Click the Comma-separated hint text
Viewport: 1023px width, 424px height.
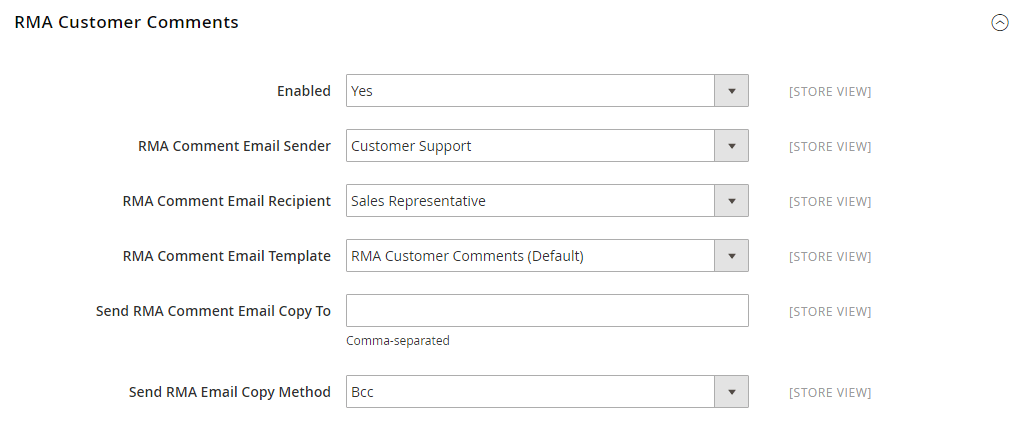tap(398, 341)
